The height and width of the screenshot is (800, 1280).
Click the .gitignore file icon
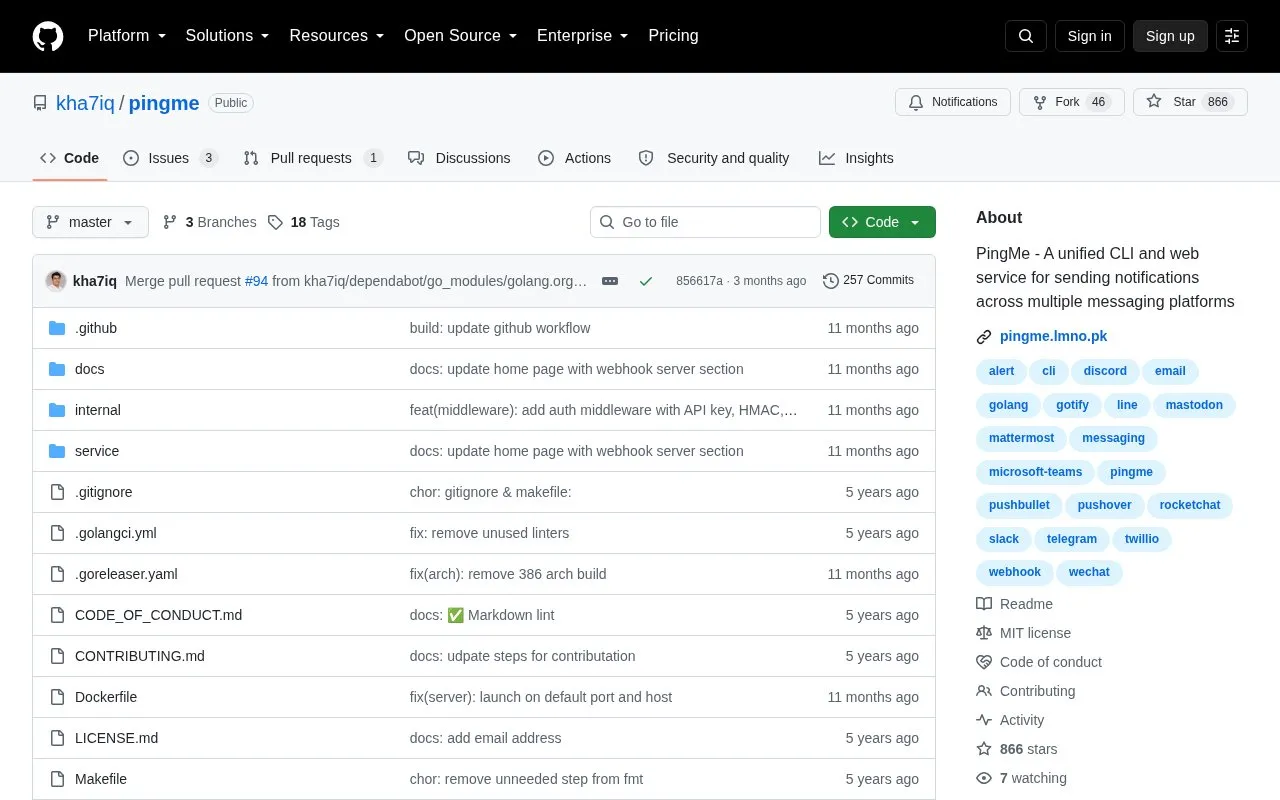point(57,492)
